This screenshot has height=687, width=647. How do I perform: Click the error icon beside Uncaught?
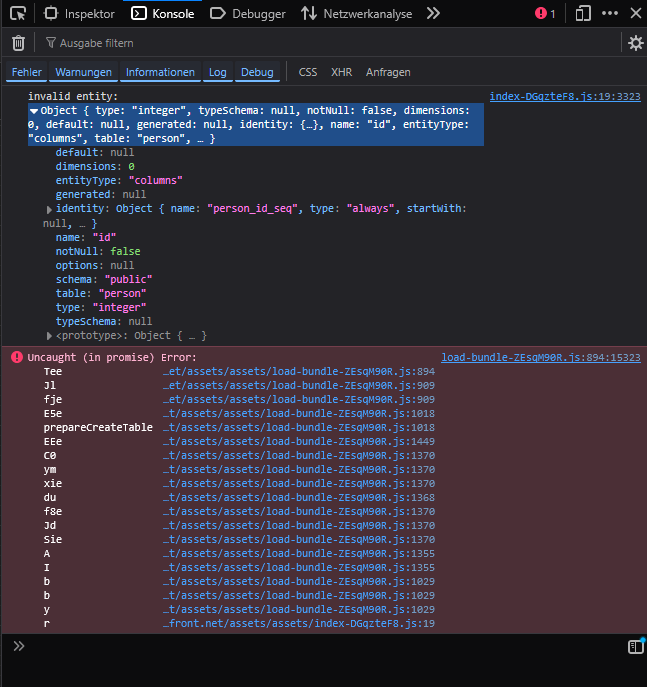click(x=17, y=357)
